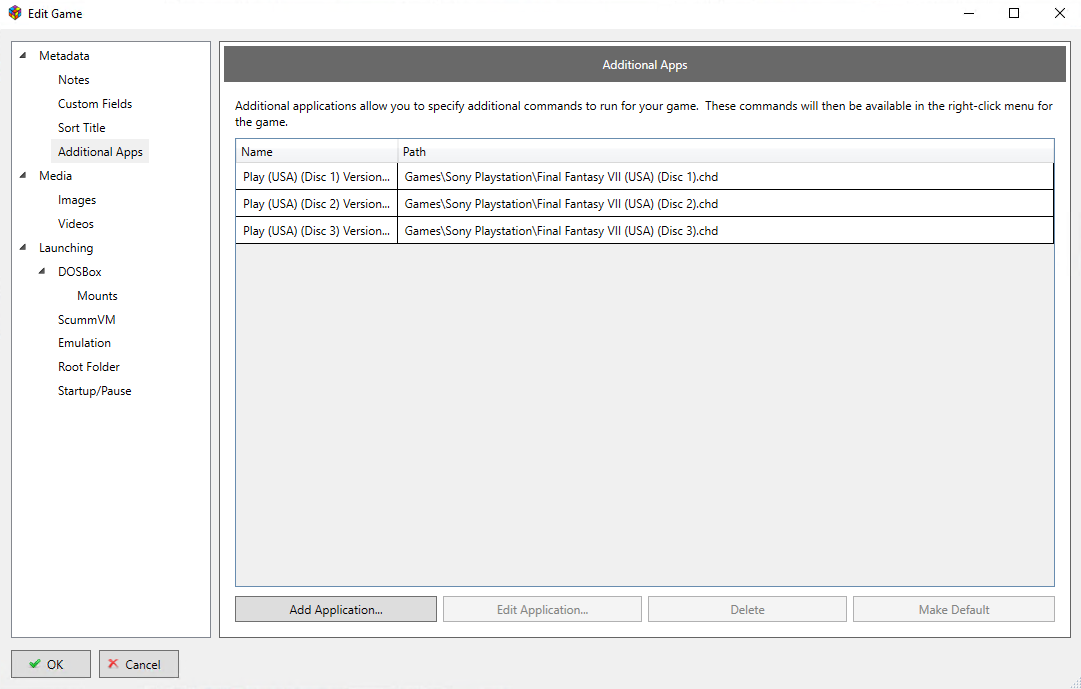Click the Delete button
Image resolution: width=1081 pixels, height=689 pixels.
(747, 609)
